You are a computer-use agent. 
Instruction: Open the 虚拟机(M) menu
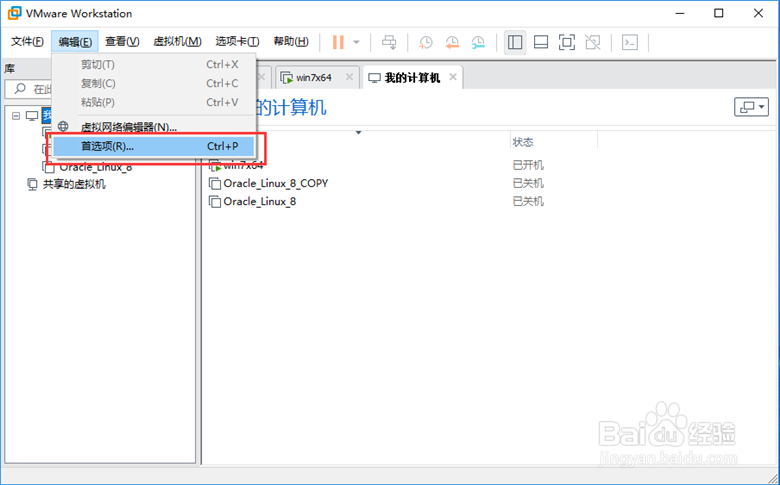point(177,41)
